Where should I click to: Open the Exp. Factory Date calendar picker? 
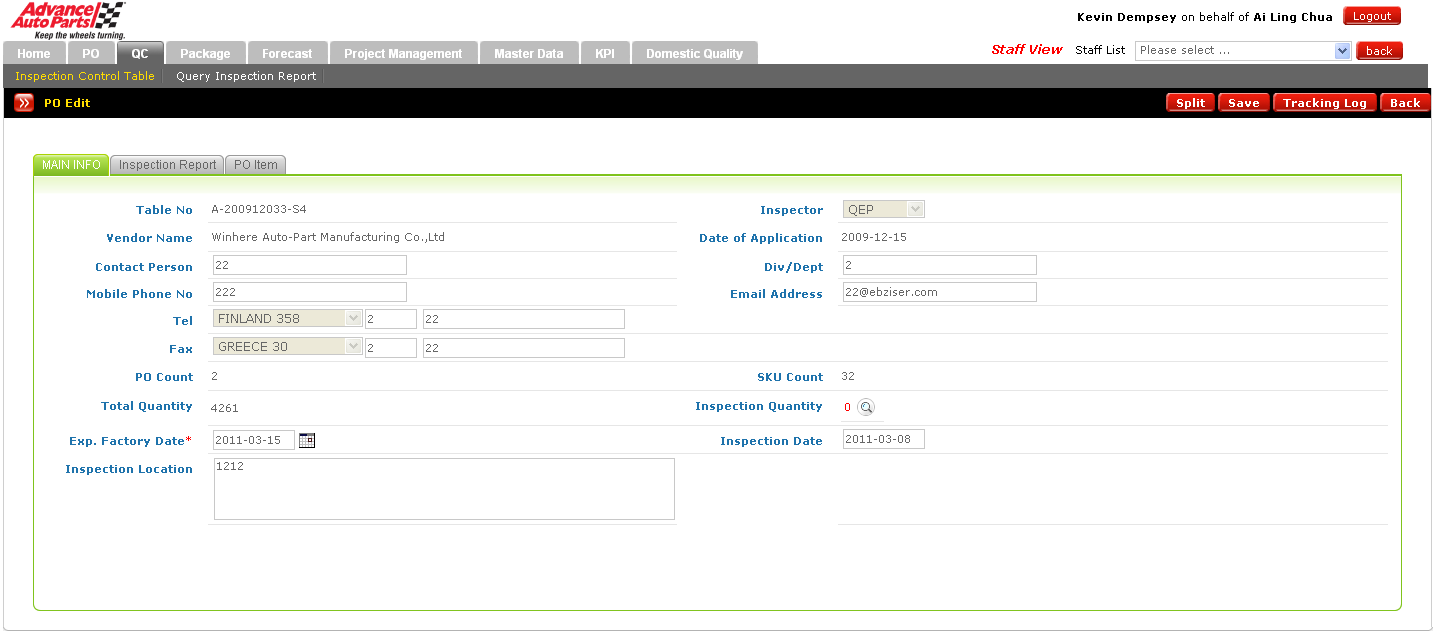click(x=307, y=440)
